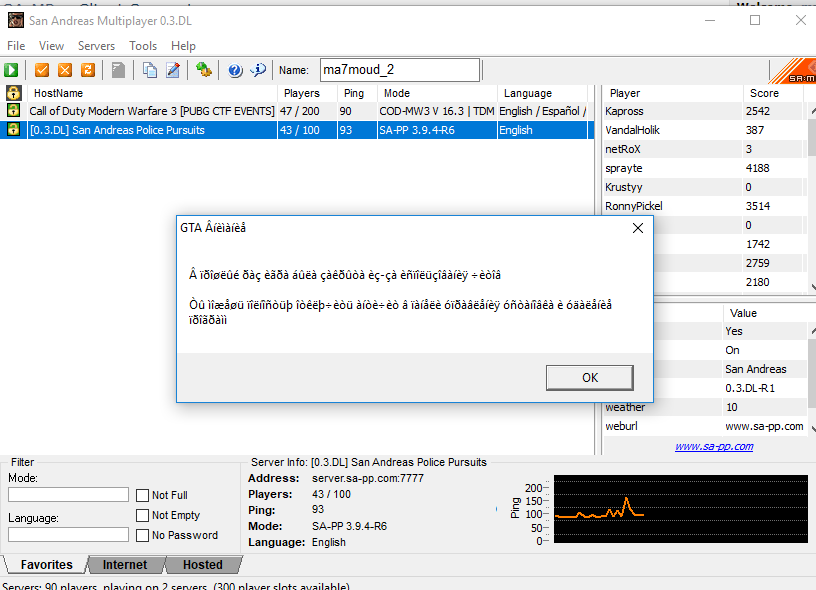Viewport: 816px width, 590px height.
Task: Click the lock icon column header
Action: 14,93
